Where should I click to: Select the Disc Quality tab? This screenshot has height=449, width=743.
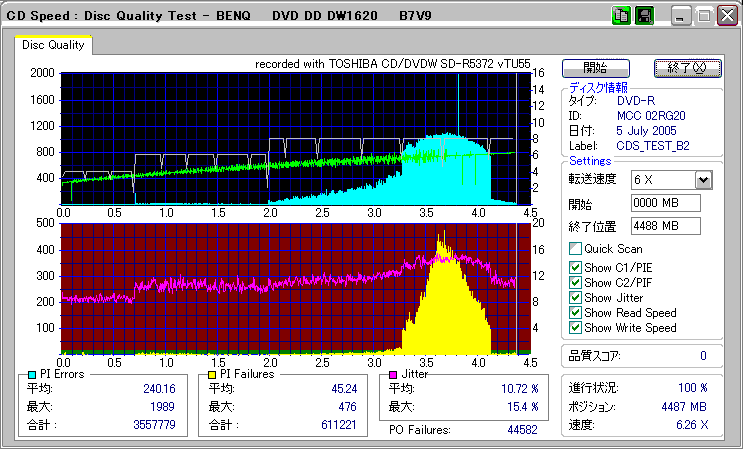(54, 45)
